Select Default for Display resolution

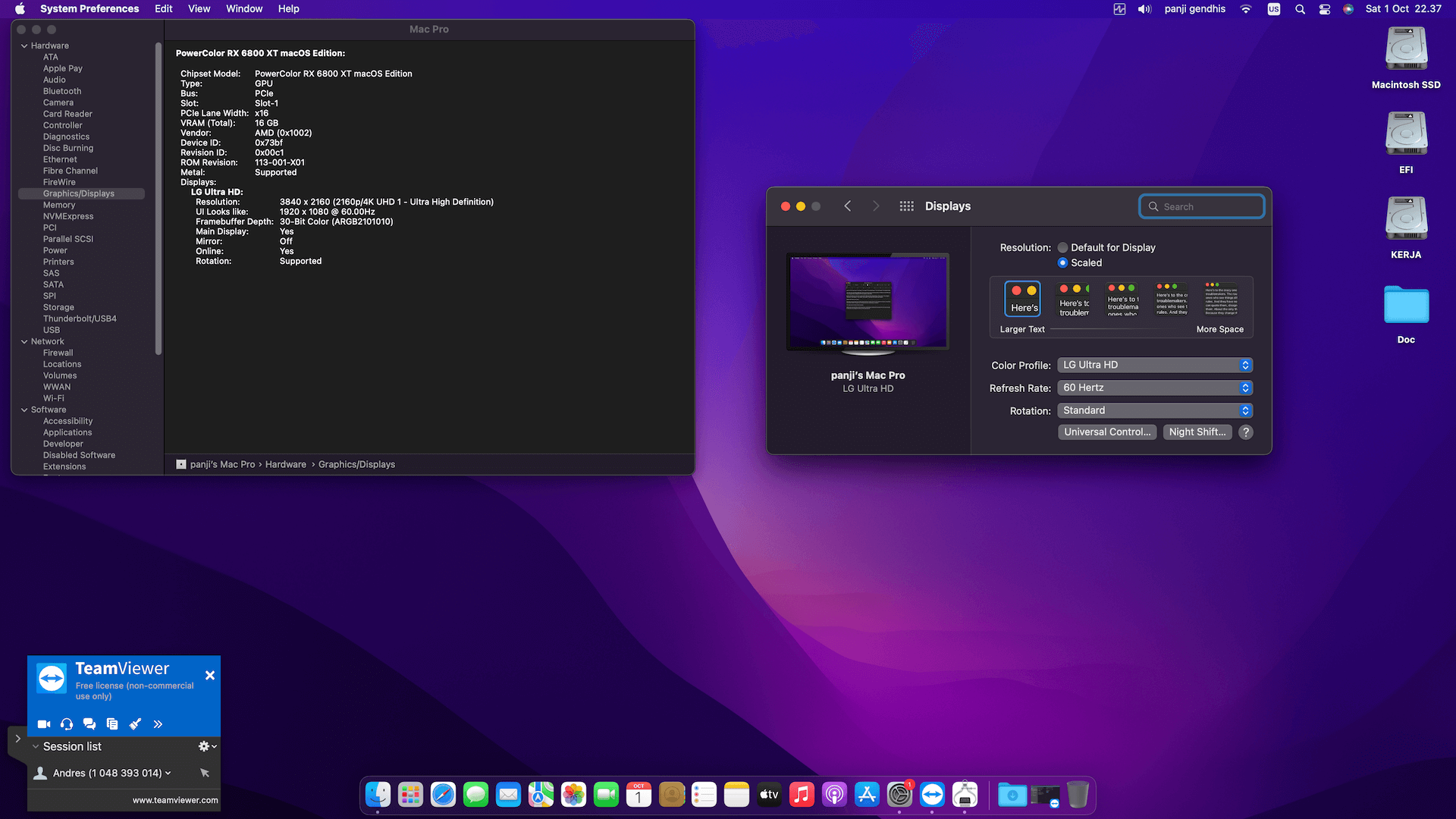pos(1062,247)
